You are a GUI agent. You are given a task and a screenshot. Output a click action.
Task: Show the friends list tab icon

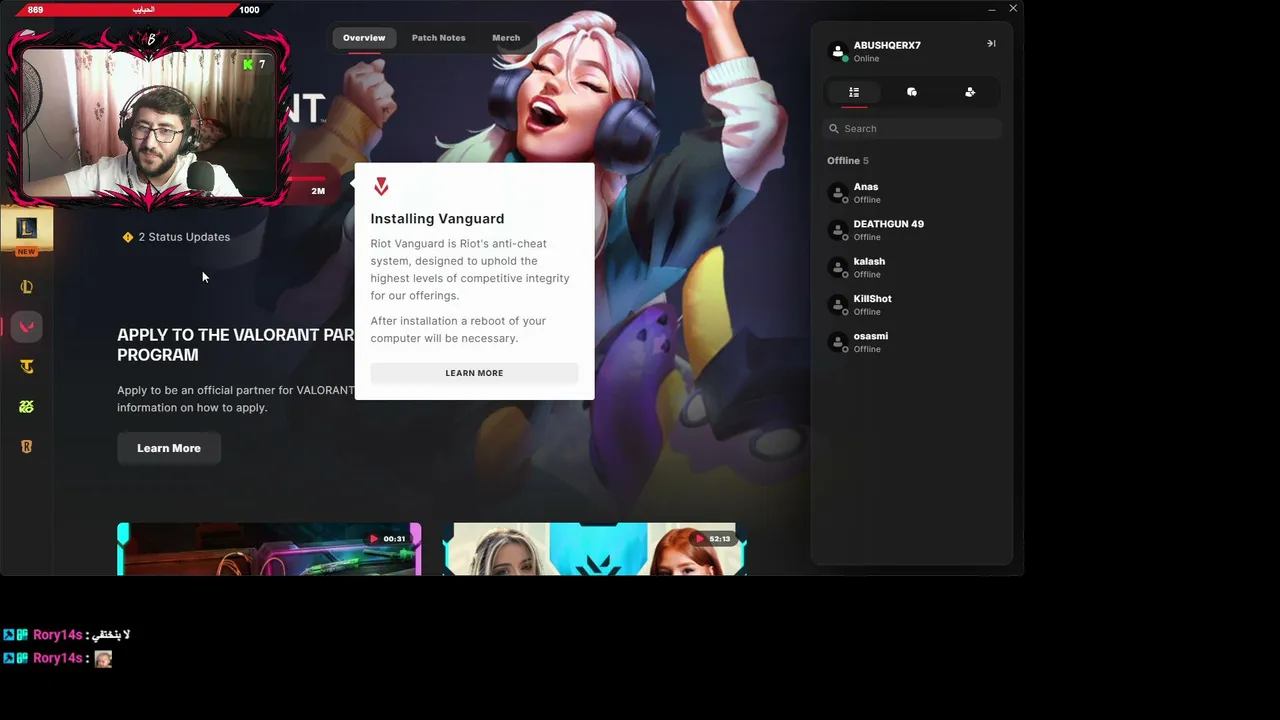[x=854, y=92]
